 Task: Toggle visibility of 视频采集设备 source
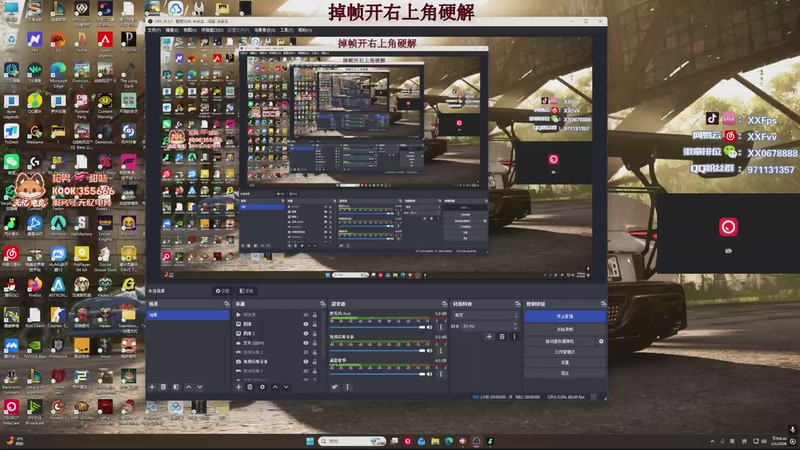306,361
